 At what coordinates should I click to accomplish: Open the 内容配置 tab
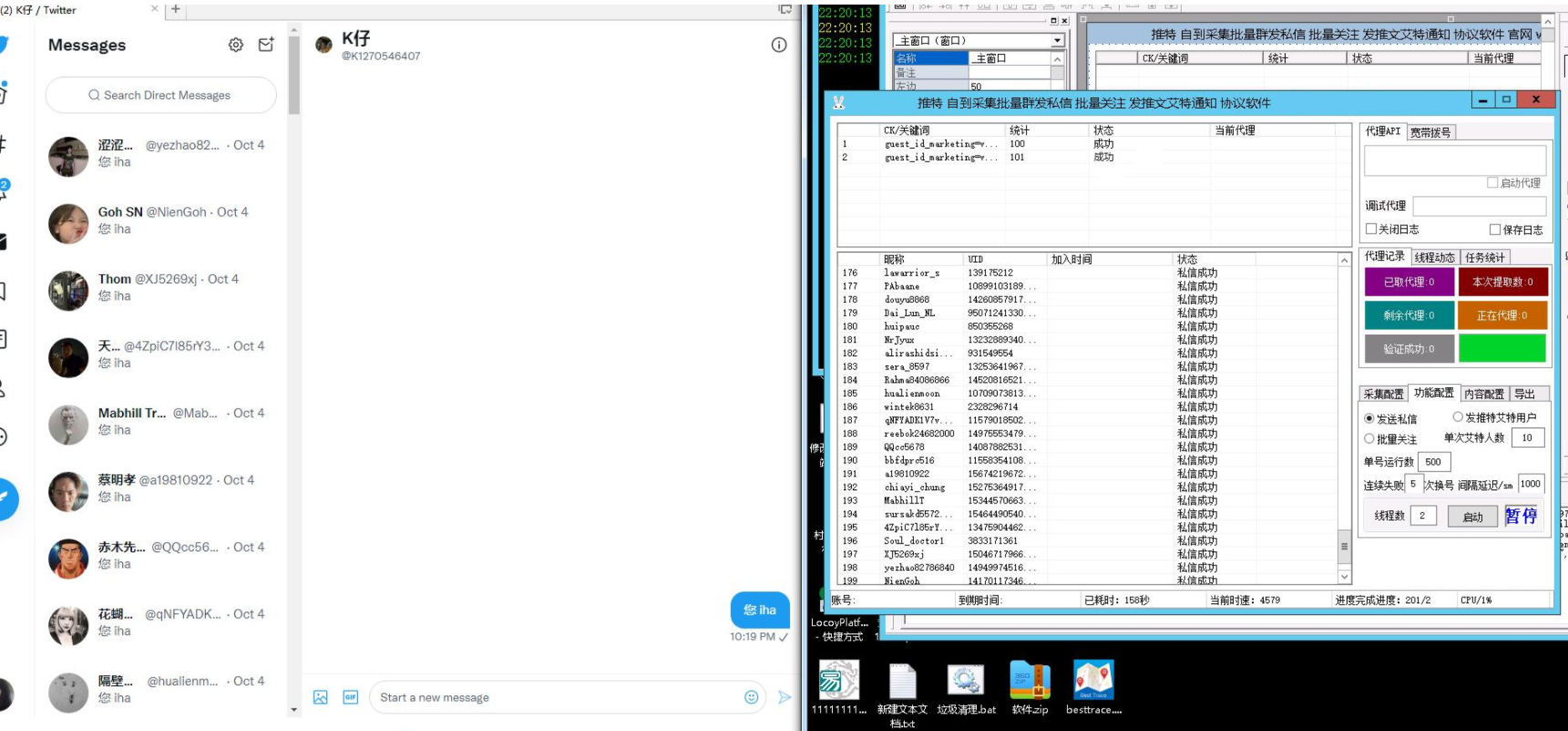[x=1483, y=394]
